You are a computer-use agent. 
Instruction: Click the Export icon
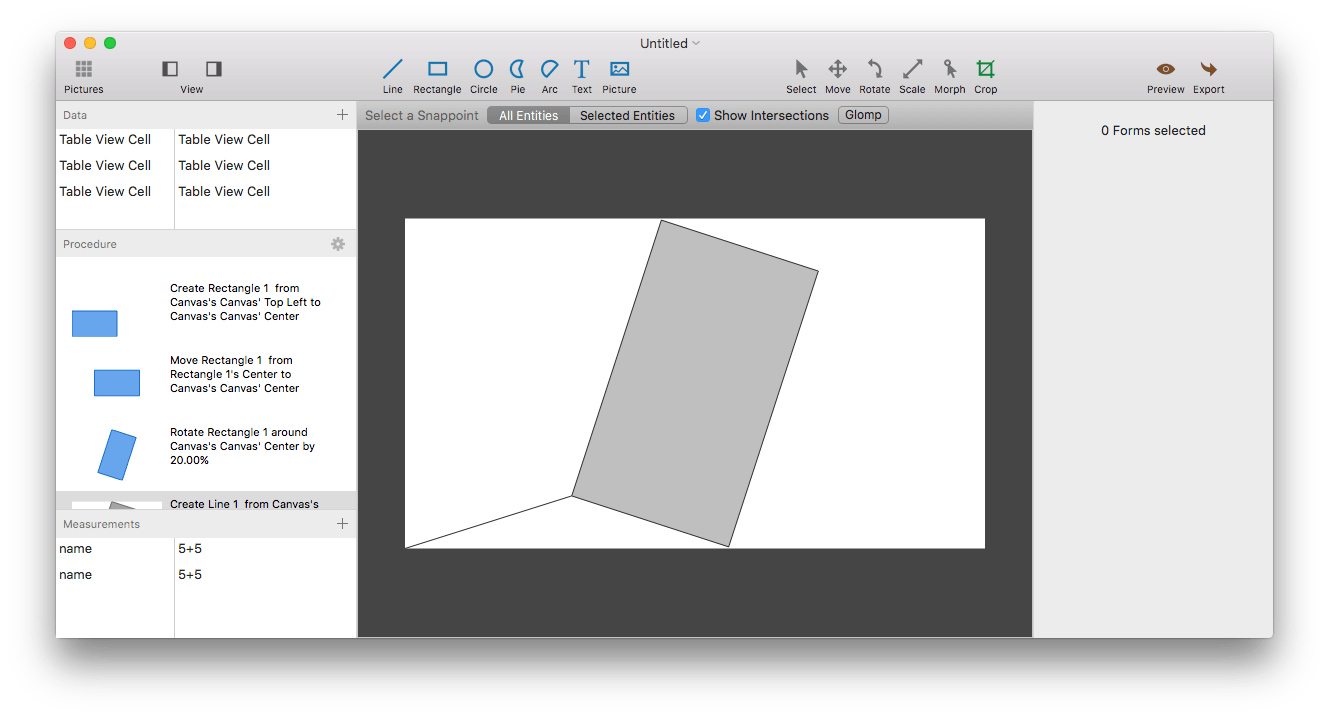(x=1208, y=74)
